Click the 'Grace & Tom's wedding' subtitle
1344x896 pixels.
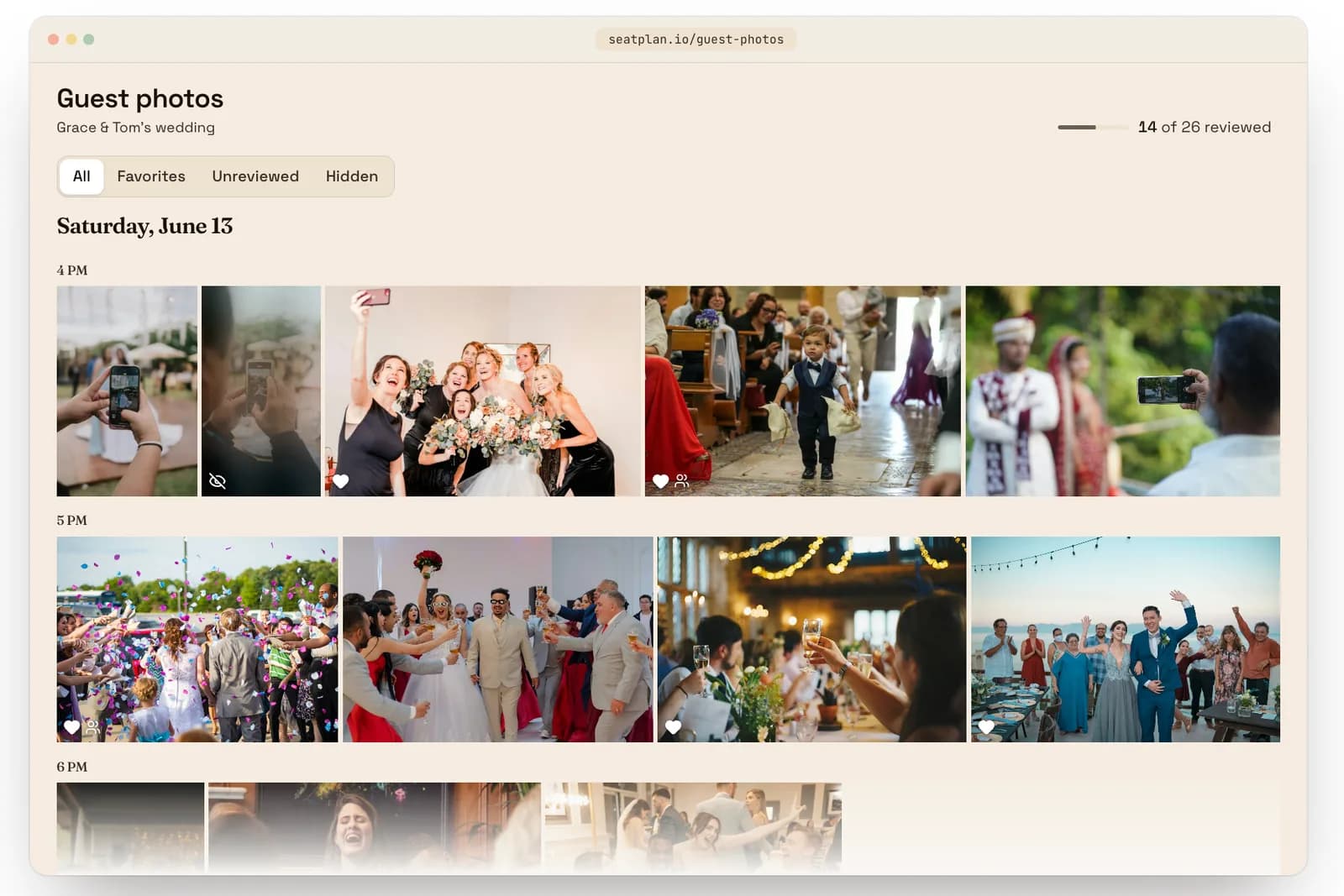136,128
